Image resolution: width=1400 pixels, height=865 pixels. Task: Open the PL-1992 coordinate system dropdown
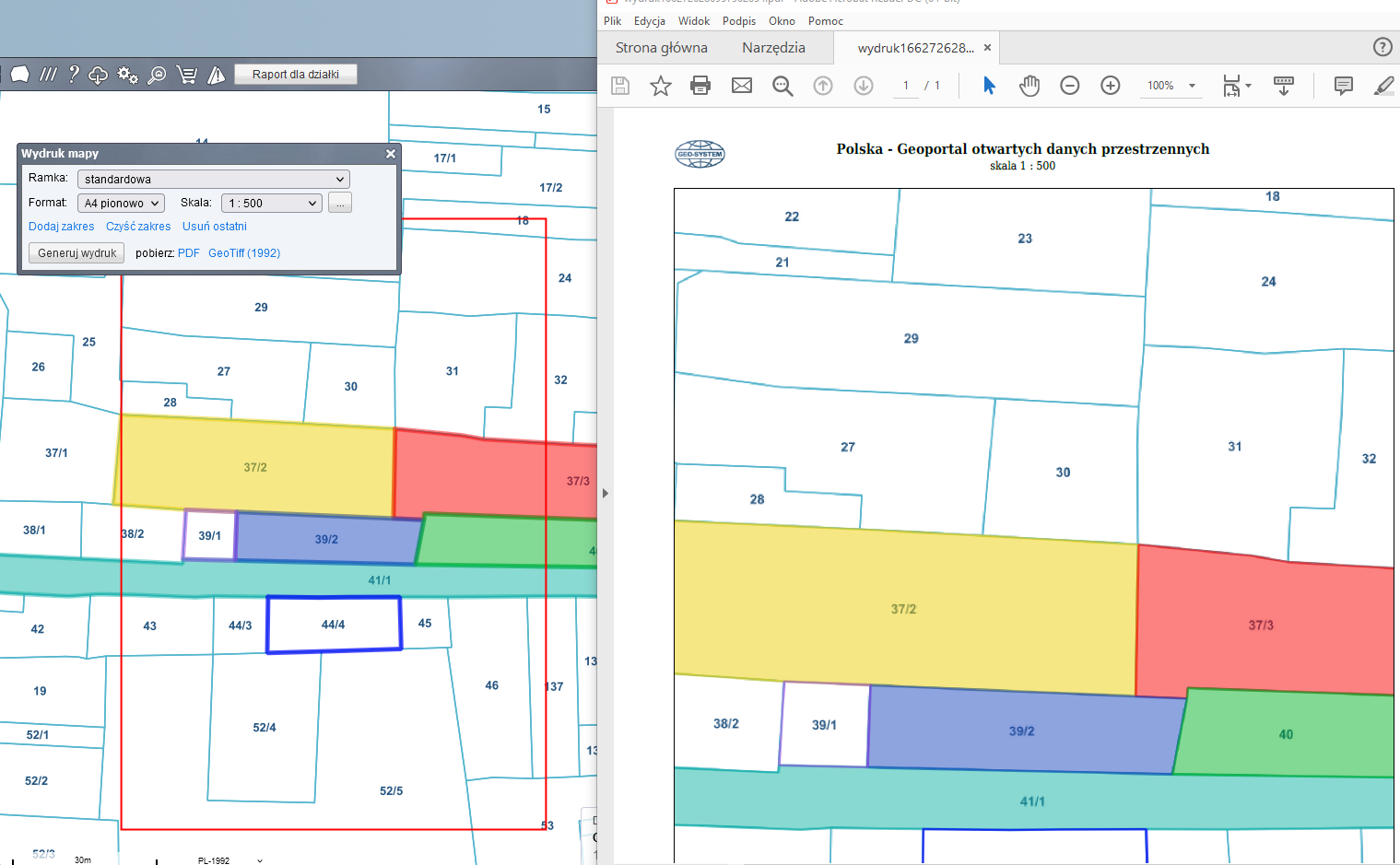(x=229, y=860)
